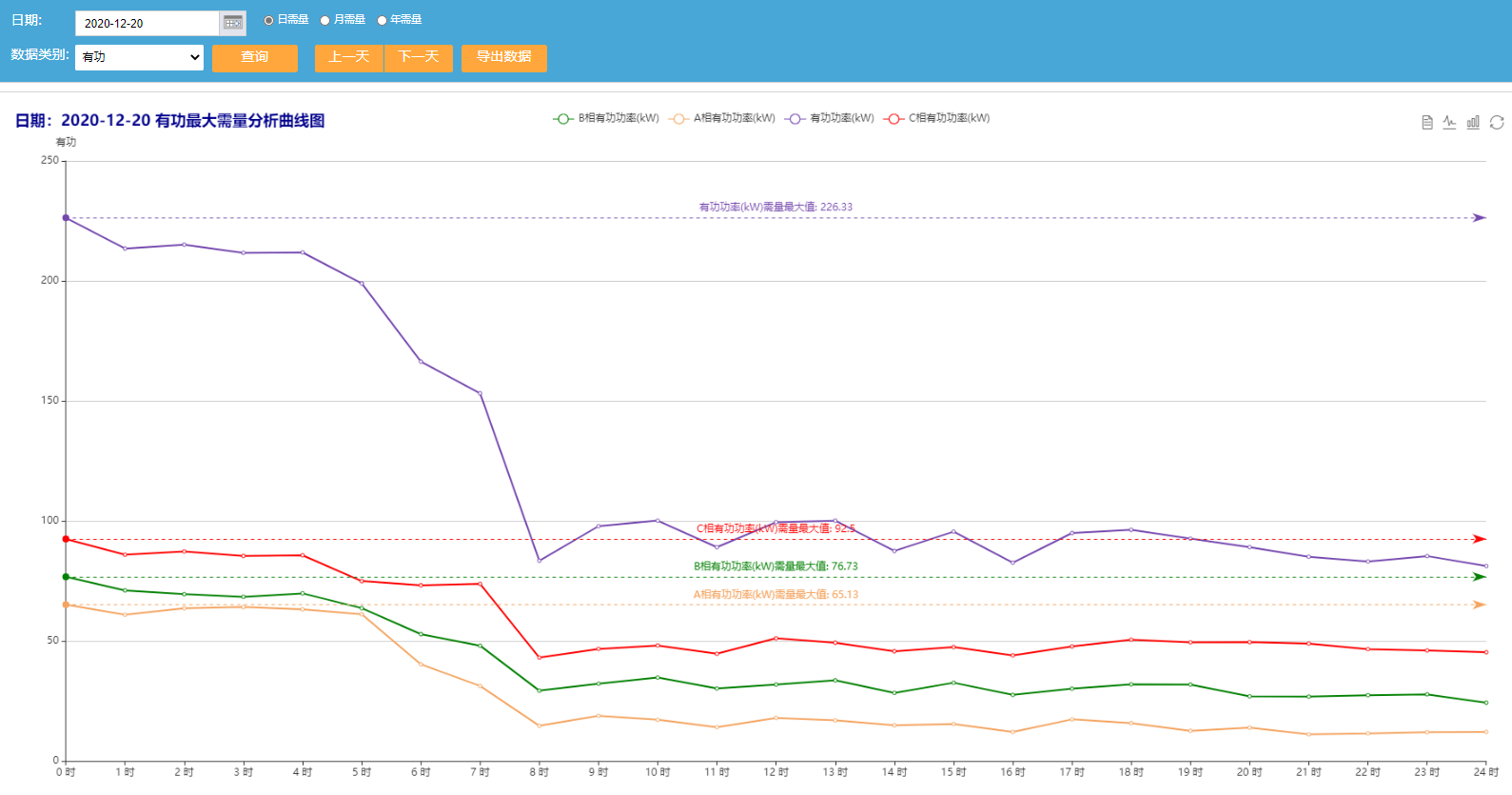1512x795 pixels.
Task: Restore chart with refresh icon
Action: pyautogui.click(x=1497, y=122)
